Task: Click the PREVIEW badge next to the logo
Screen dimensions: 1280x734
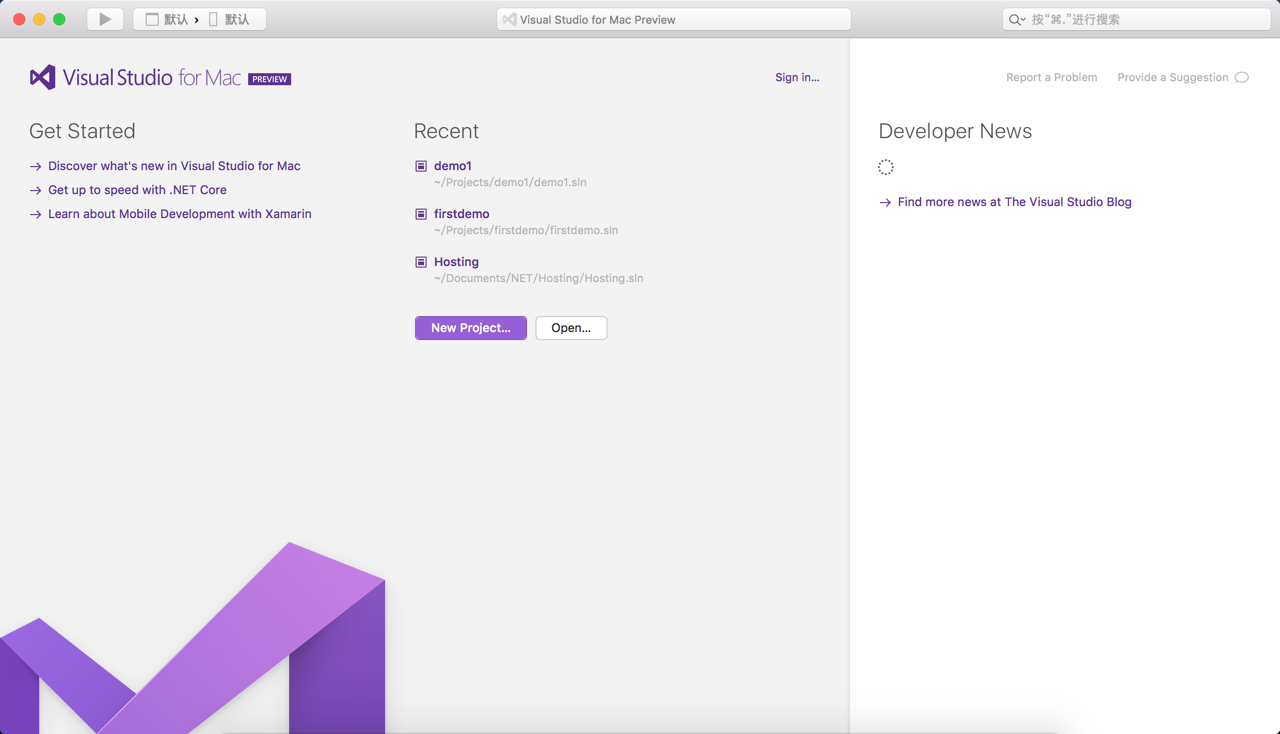Action: [270, 79]
